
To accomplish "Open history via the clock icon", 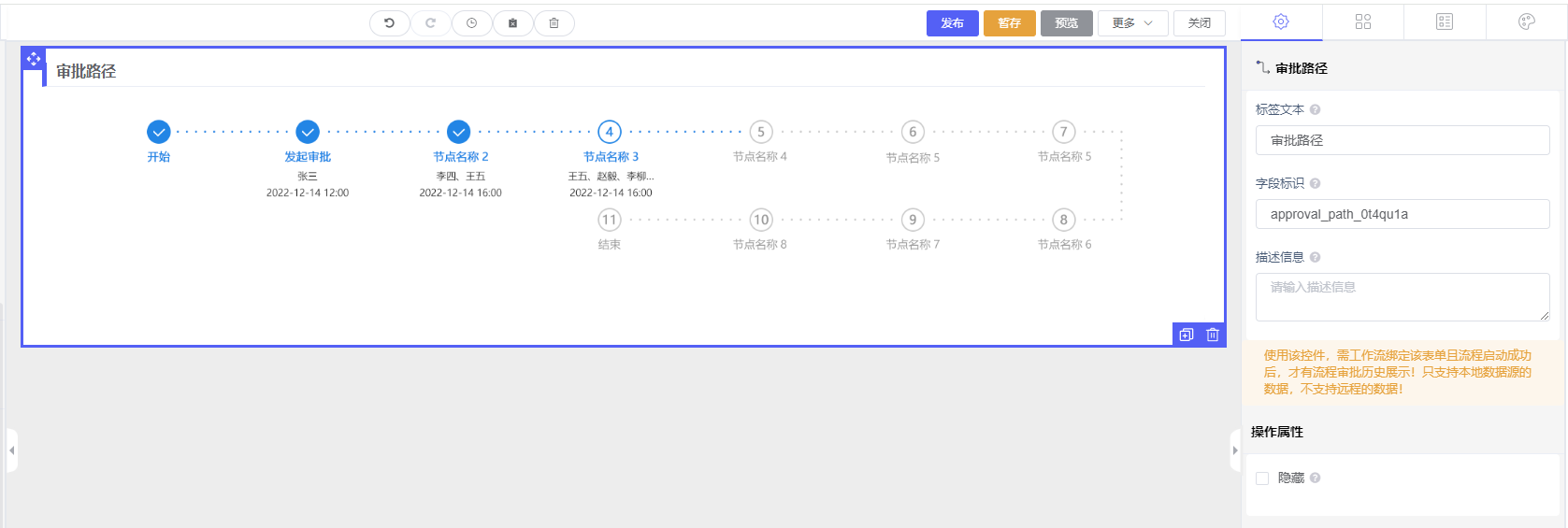I will [x=472, y=23].
